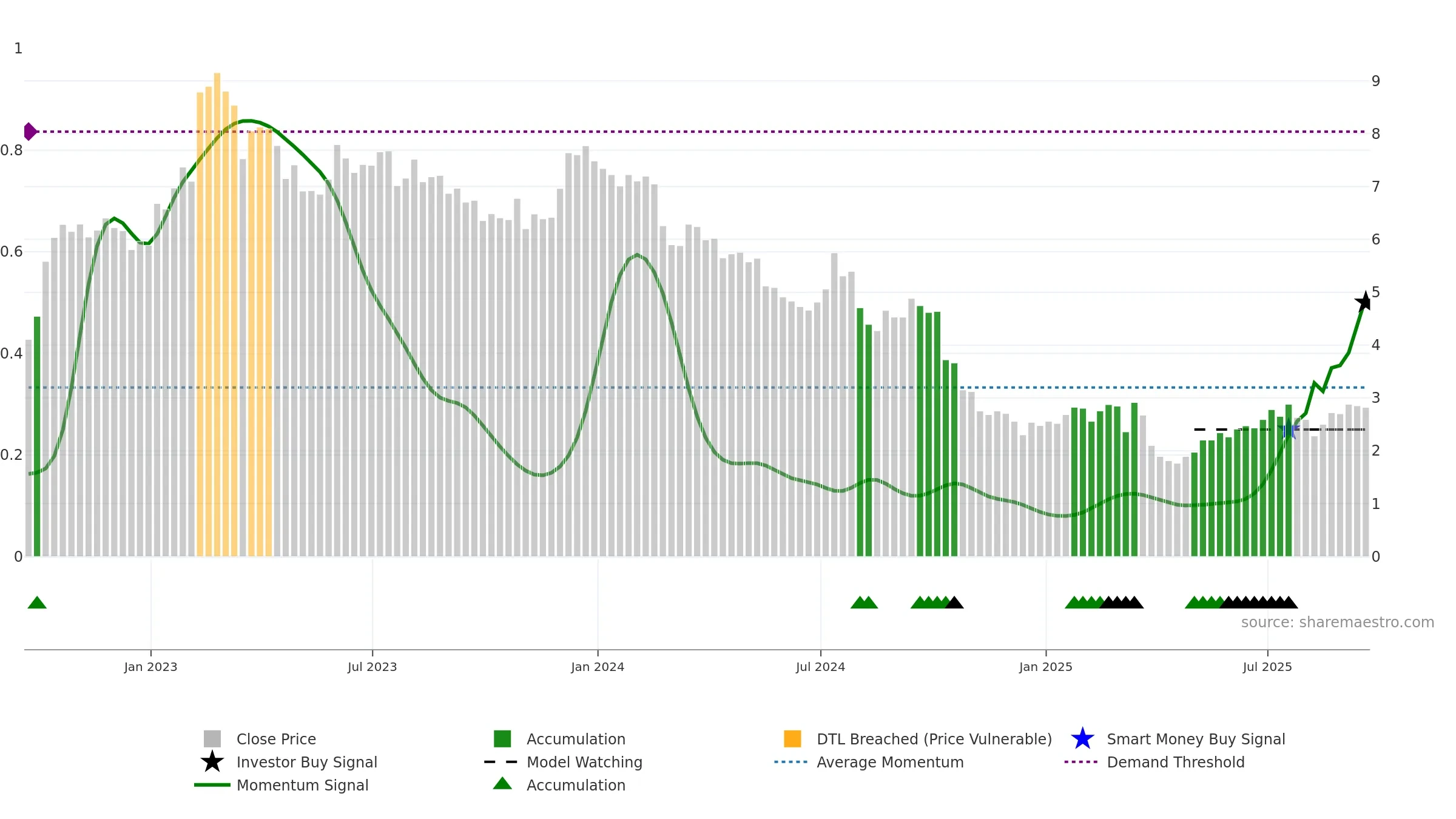This screenshot has height=819, width=1456.
Task: Click the green accumulation bar at chart start
Action: pyautogui.click(x=37, y=436)
